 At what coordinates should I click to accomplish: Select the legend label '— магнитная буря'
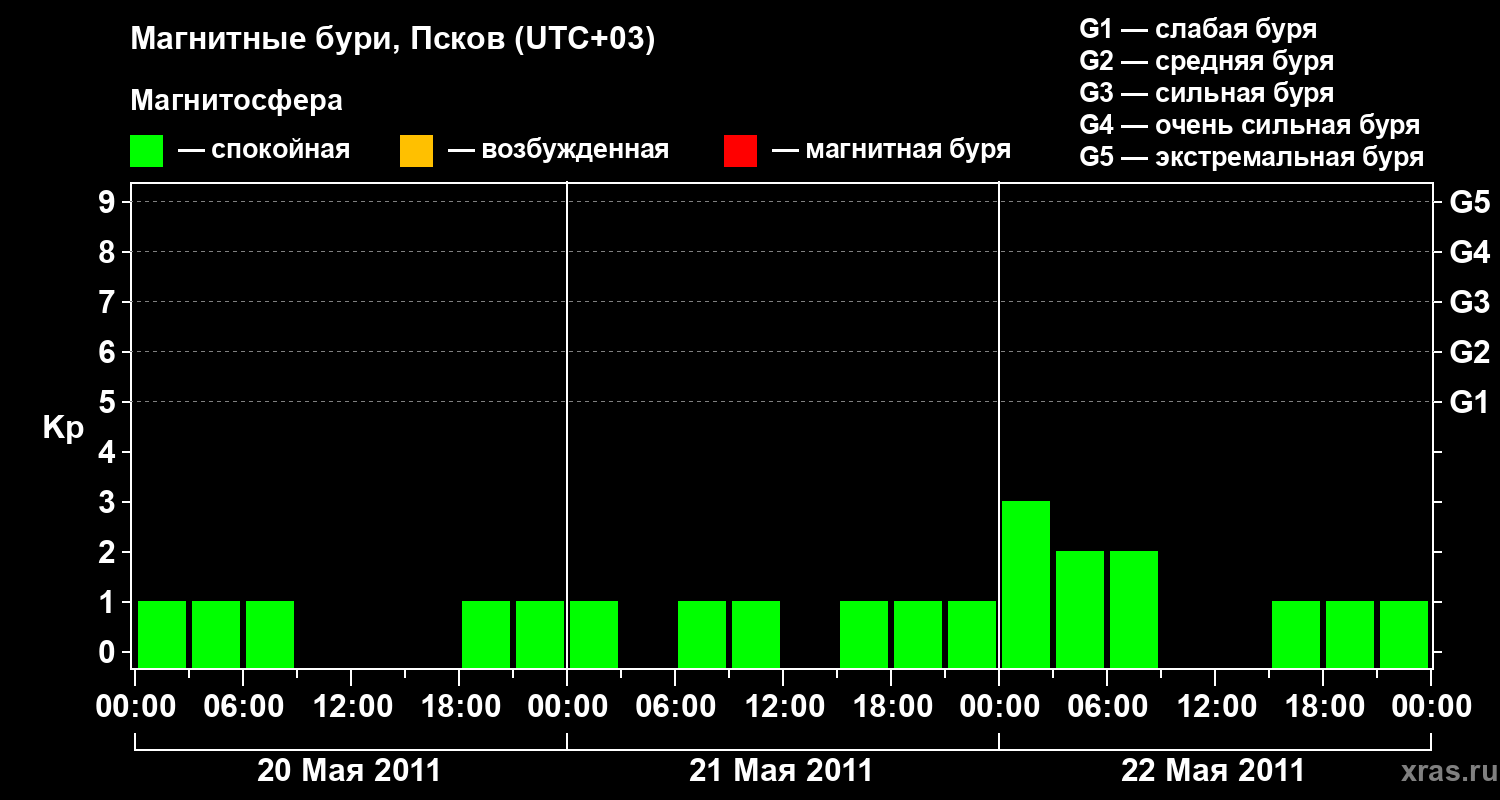coord(892,150)
